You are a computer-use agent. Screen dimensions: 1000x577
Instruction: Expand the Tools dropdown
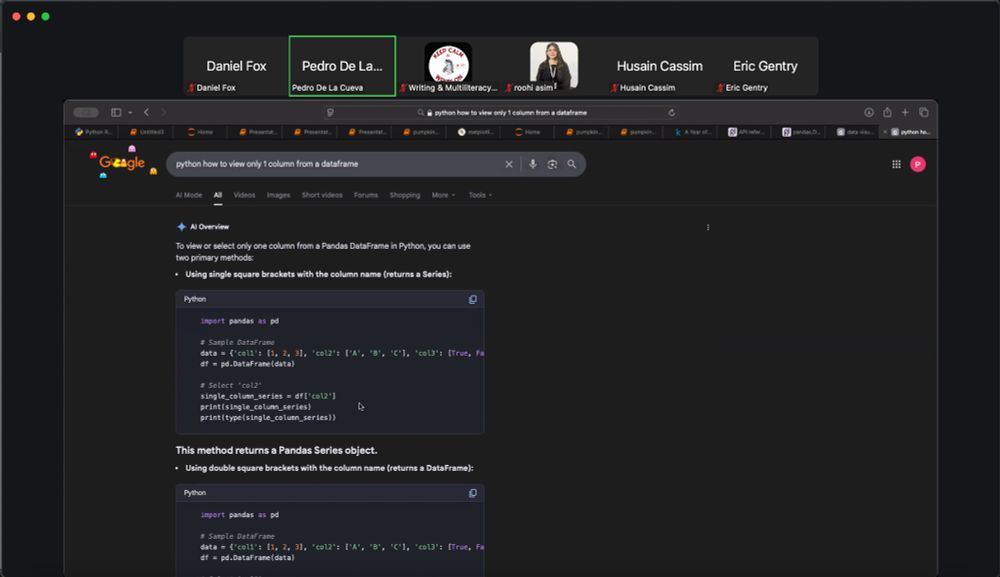pos(480,195)
